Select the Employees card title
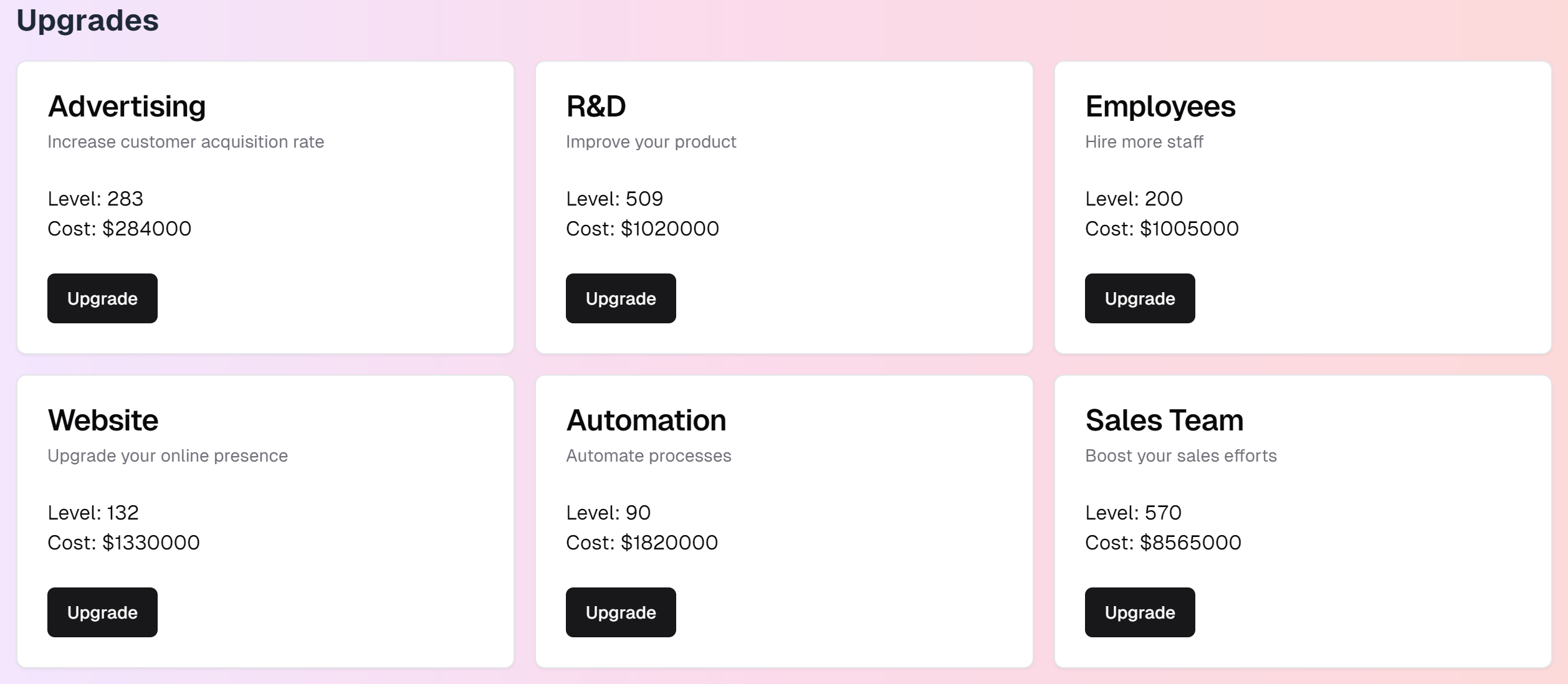The width and height of the screenshot is (1568, 684). [1160, 107]
